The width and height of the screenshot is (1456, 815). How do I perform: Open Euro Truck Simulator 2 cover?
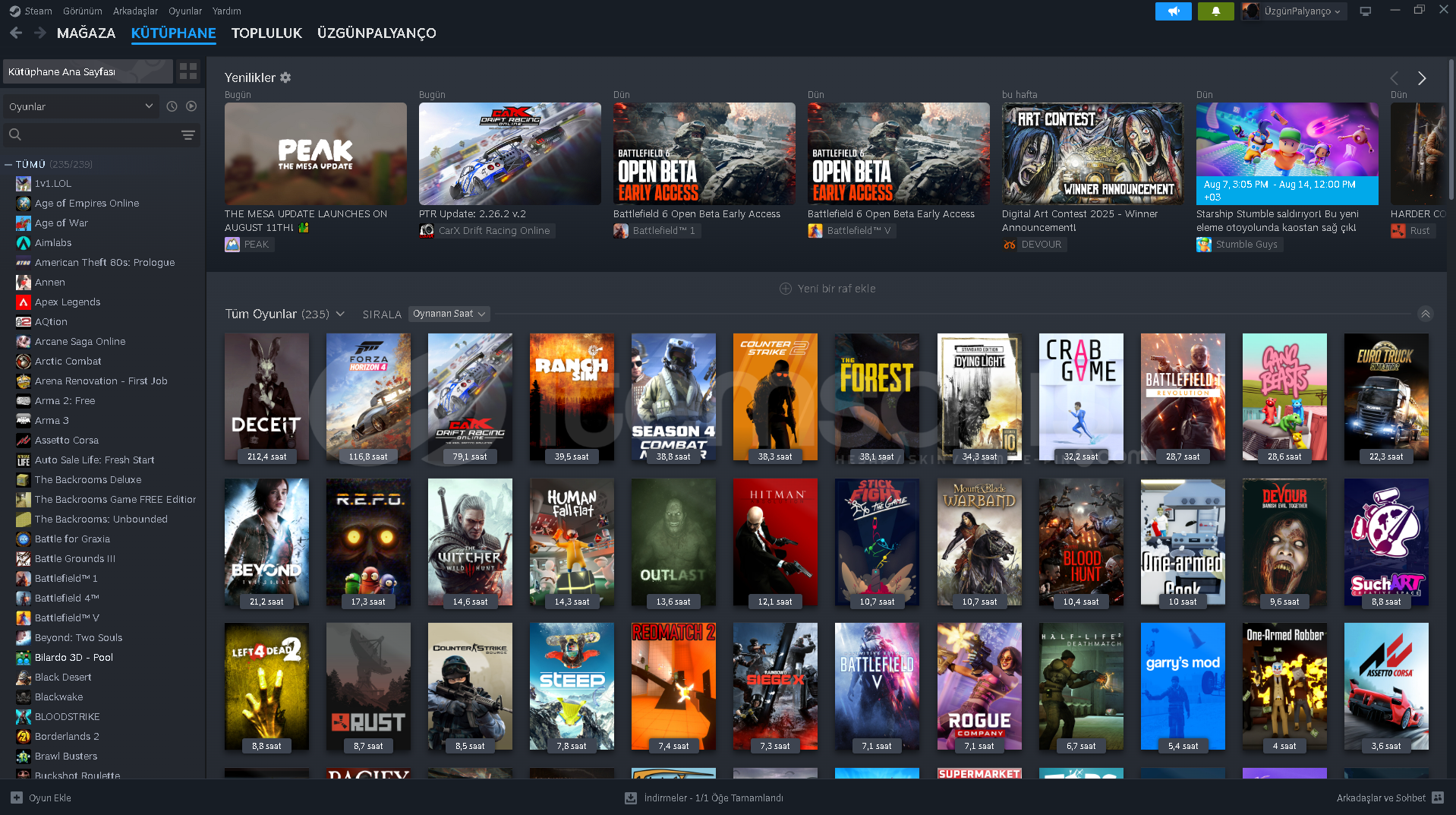[1386, 397]
